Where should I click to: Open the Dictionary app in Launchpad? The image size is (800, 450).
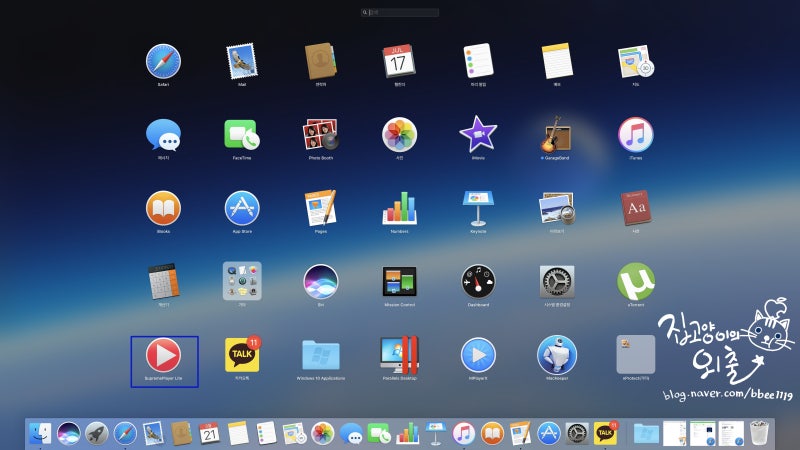tap(636, 208)
